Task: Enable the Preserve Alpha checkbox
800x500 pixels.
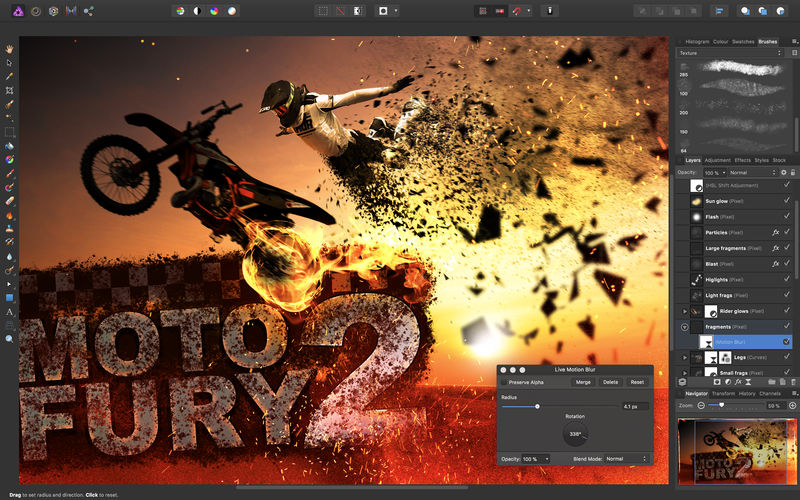Action: point(504,382)
